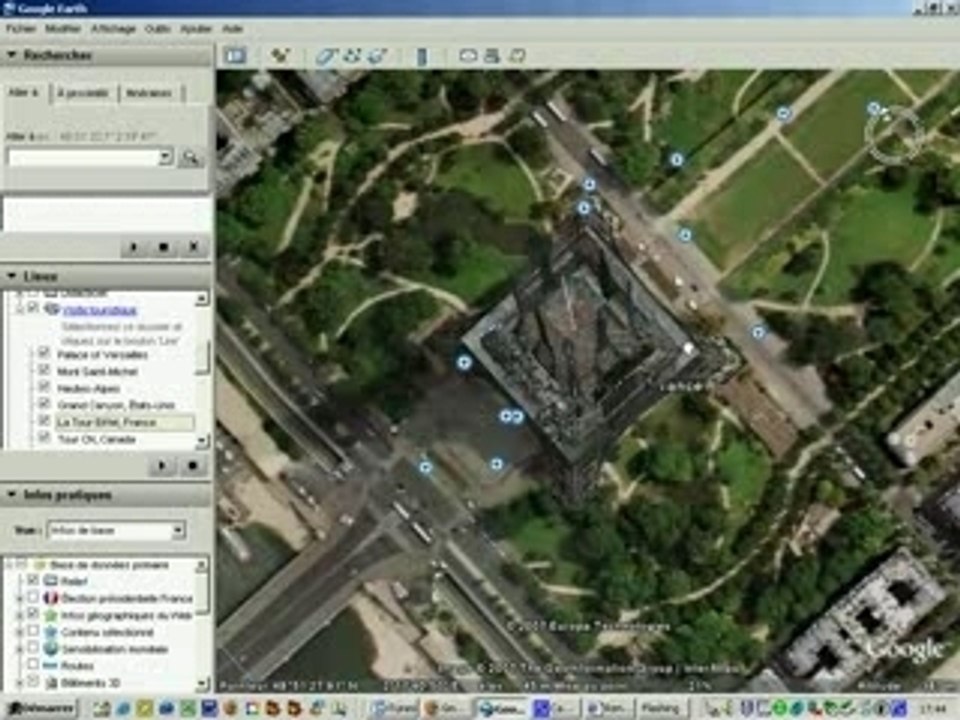The width and height of the screenshot is (960, 720).
Task: Click the French flag election layer icon
Action: point(51,598)
